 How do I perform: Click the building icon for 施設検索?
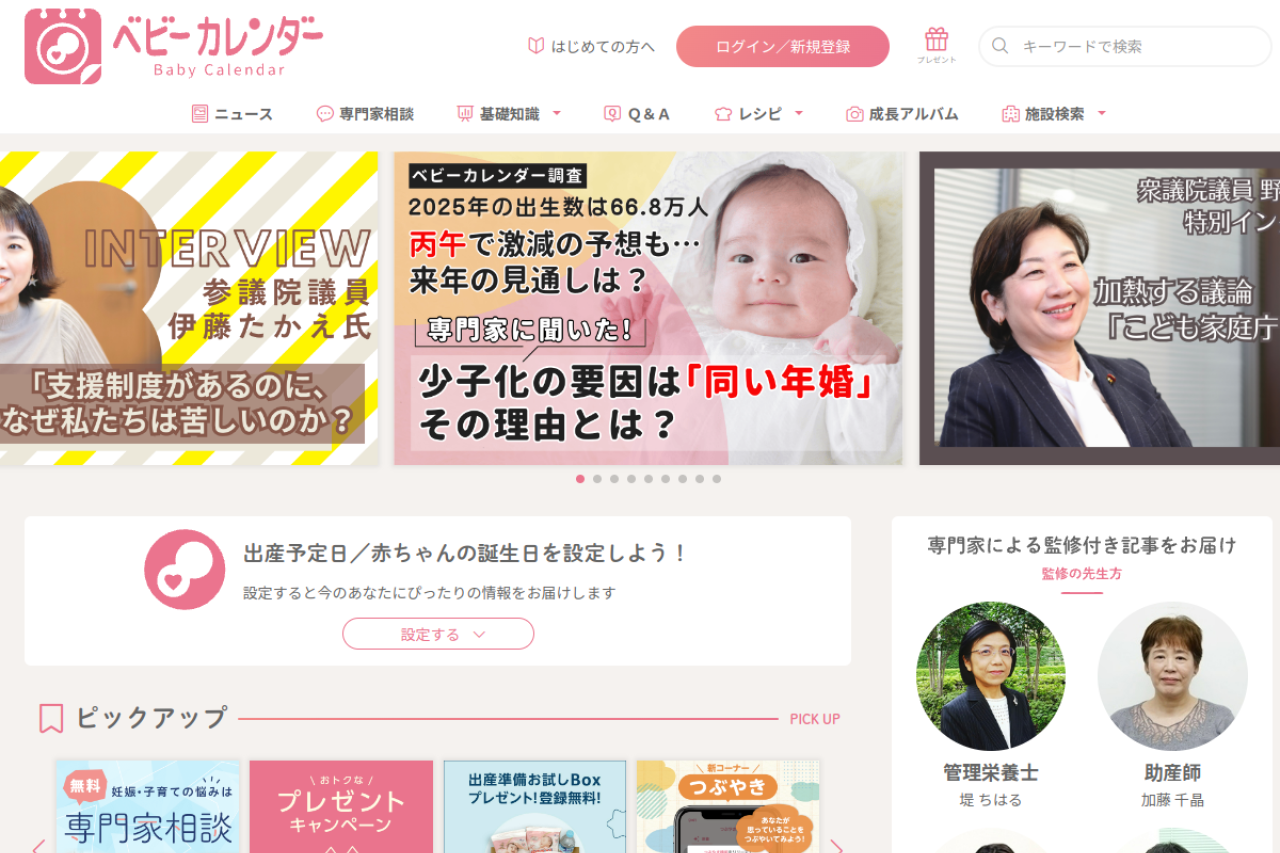click(1010, 114)
